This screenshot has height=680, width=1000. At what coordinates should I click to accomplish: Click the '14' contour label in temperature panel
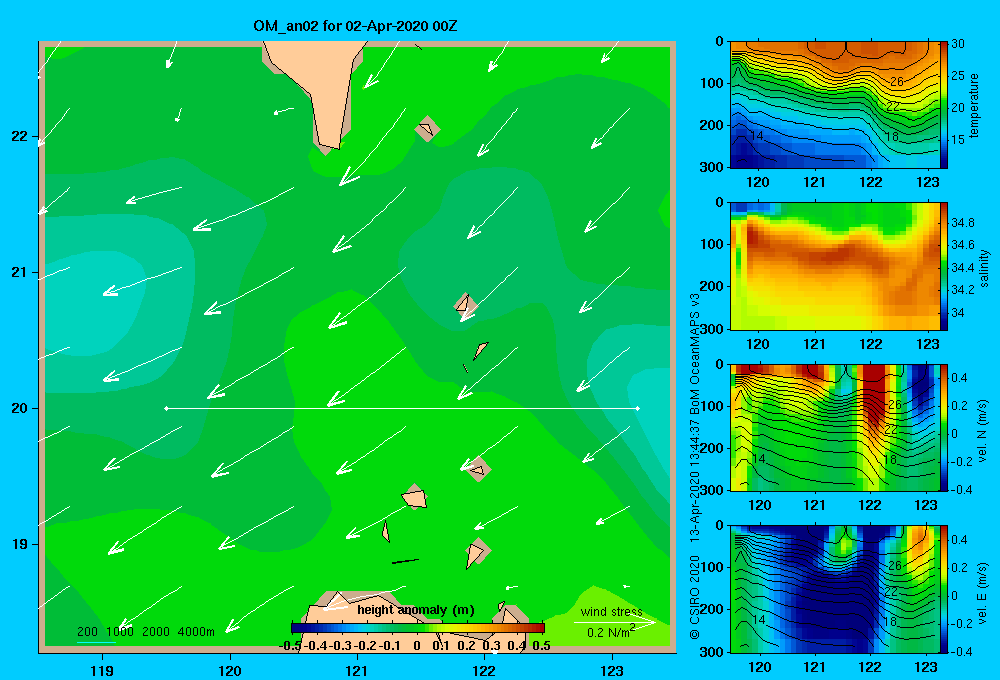(757, 136)
